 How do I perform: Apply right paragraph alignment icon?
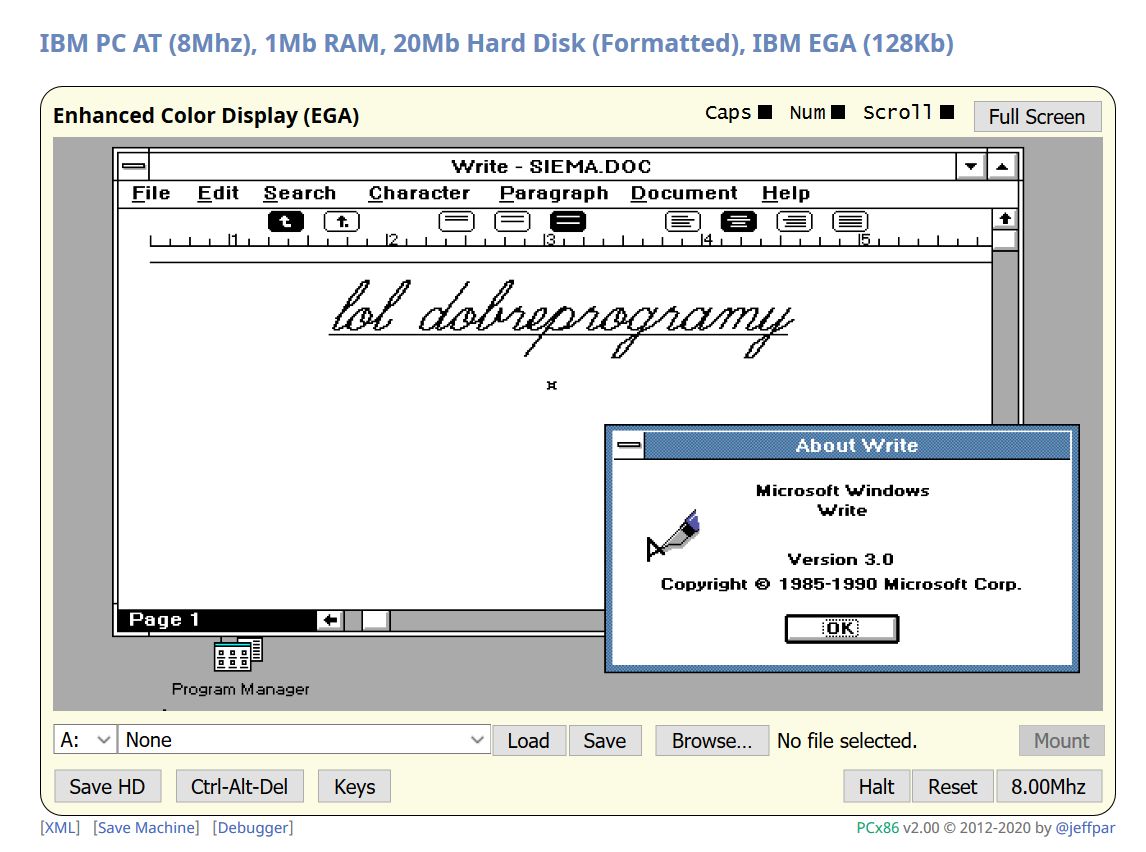(794, 221)
